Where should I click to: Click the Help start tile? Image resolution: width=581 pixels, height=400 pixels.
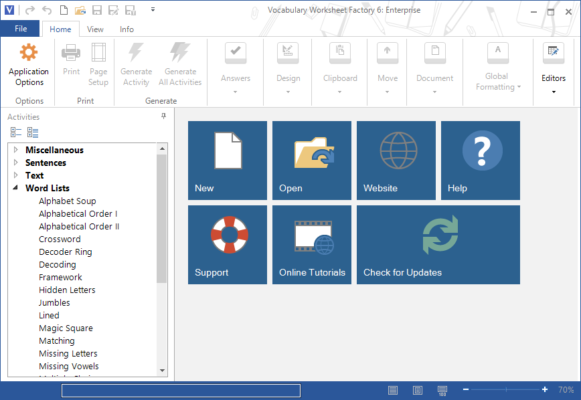click(x=481, y=160)
